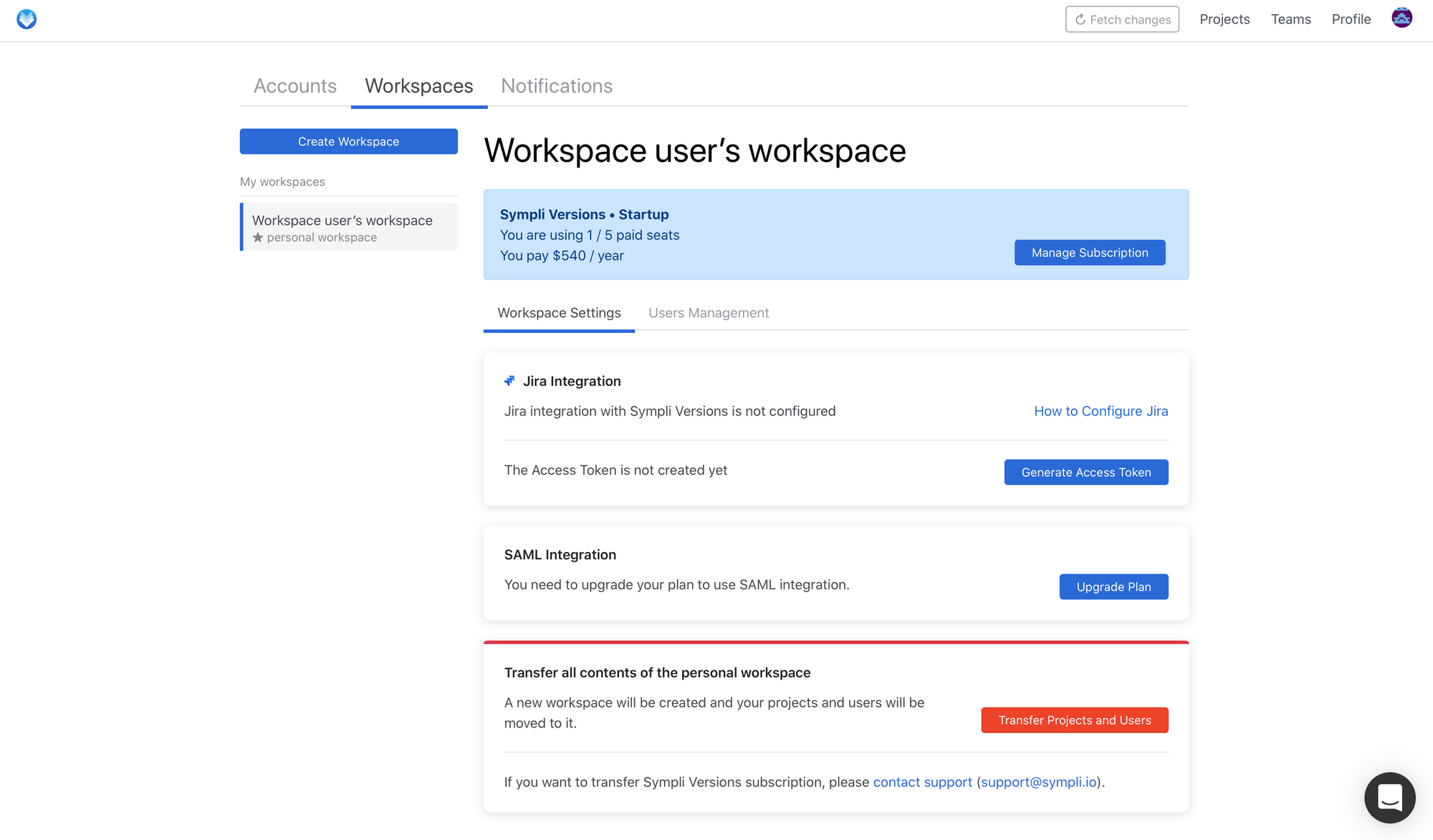The height and width of the screenshot is (840, 1433).
Task: Open the Workspace Settings tab
Action: (x=559, y=313)
